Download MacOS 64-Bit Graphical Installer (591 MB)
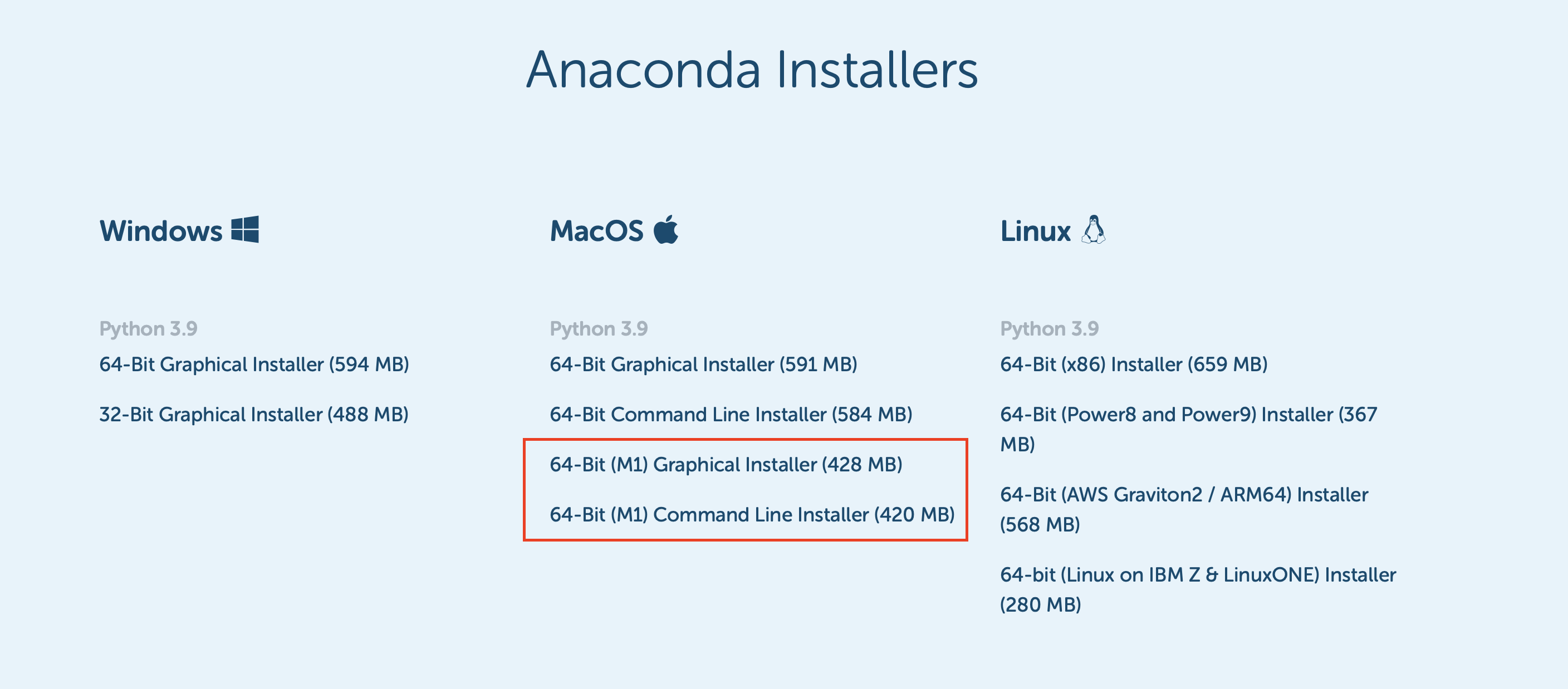The width and height of the screenshot is (1568, 689). click(703, 364)
